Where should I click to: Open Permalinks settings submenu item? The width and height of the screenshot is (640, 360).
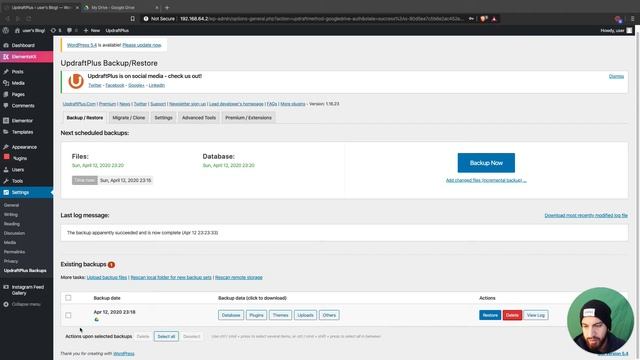click(14, 252)
